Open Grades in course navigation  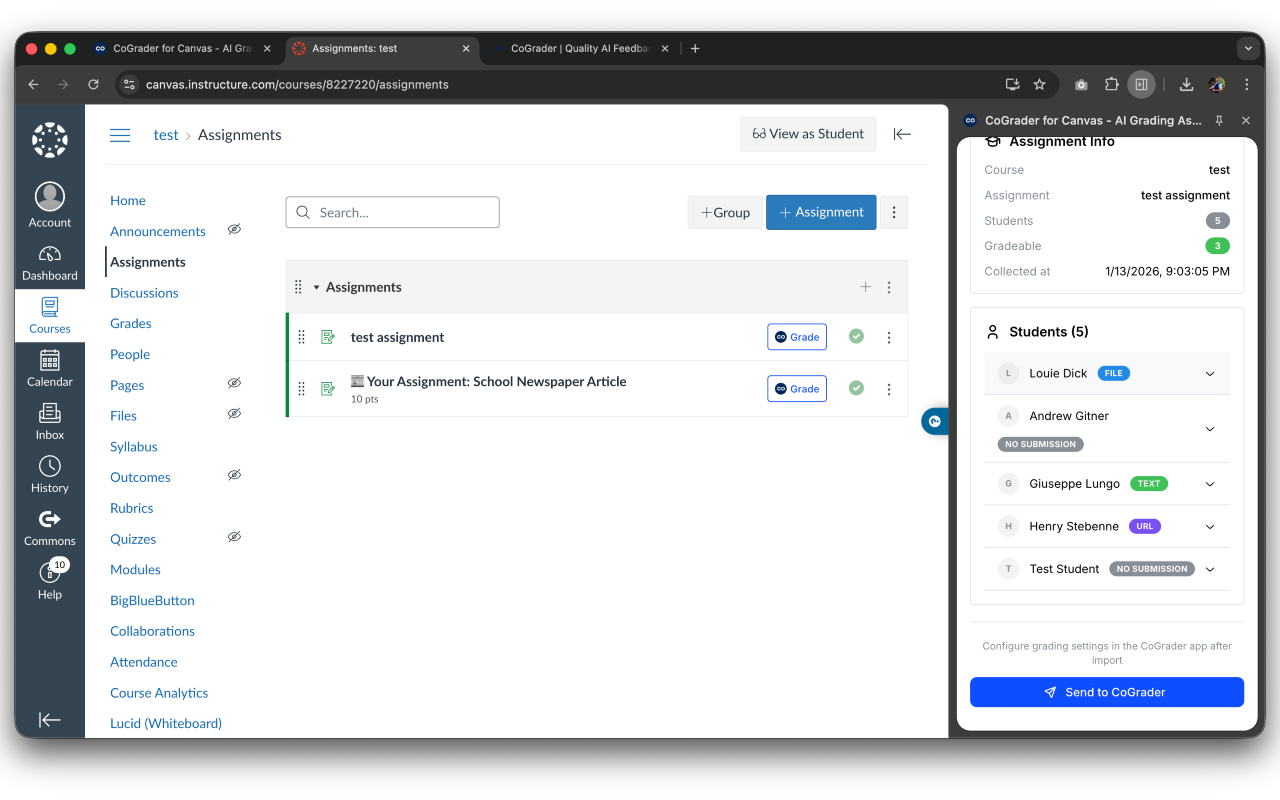131,323
